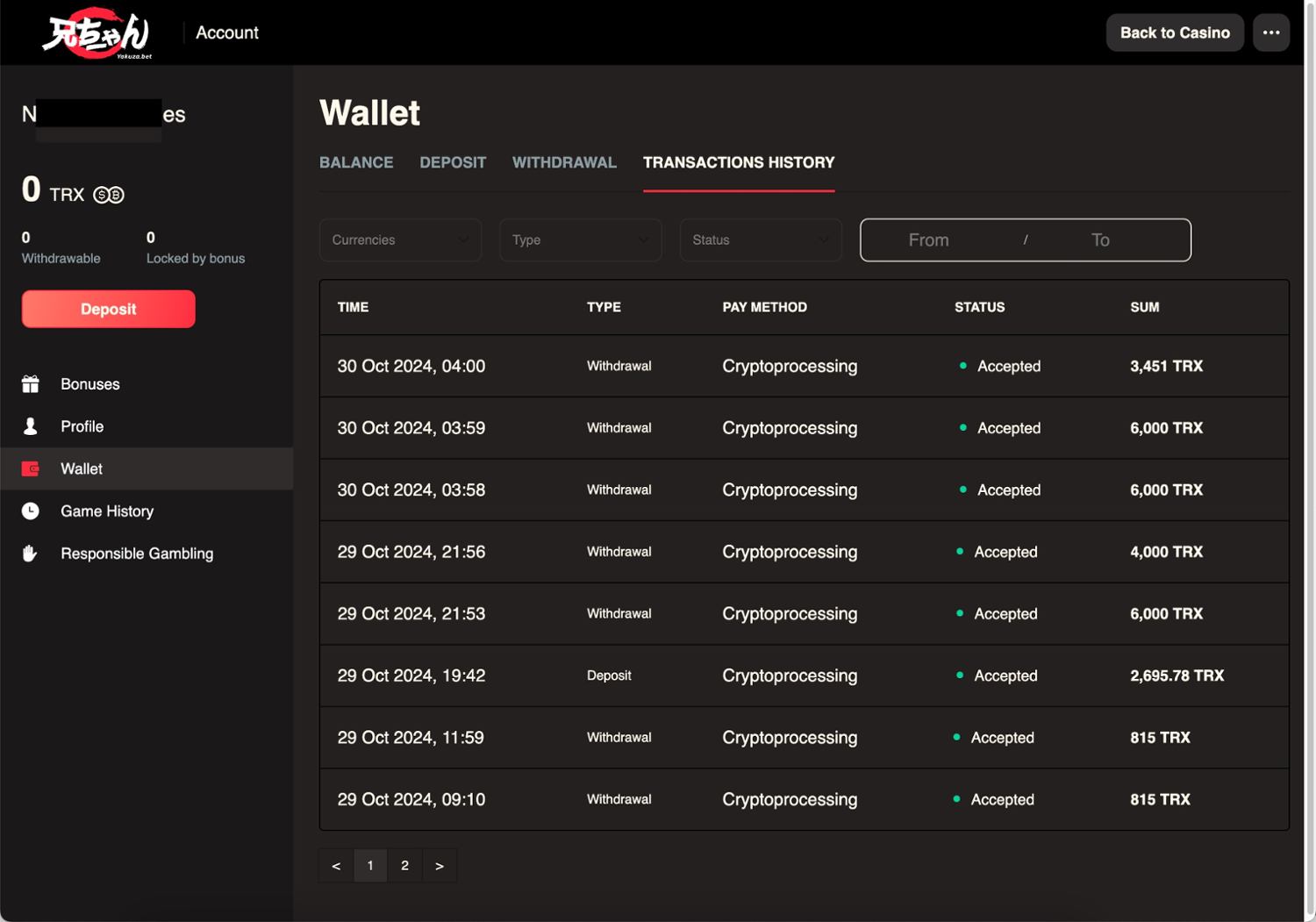Viewport: 1316px width, 922px height.
Task: Open the three-dot more options menu
Action: click(x=1270, y=32)
